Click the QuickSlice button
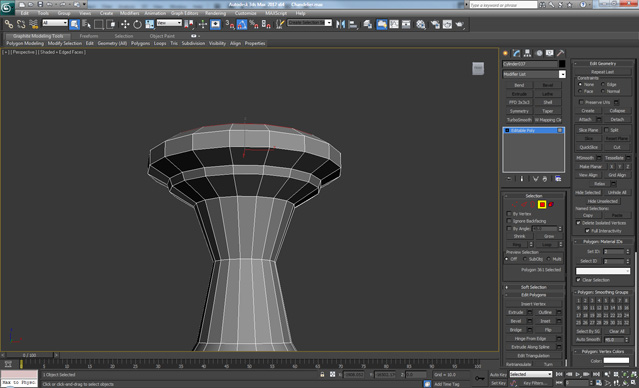This screenshot has height=388, width=639. pos(588,147)
